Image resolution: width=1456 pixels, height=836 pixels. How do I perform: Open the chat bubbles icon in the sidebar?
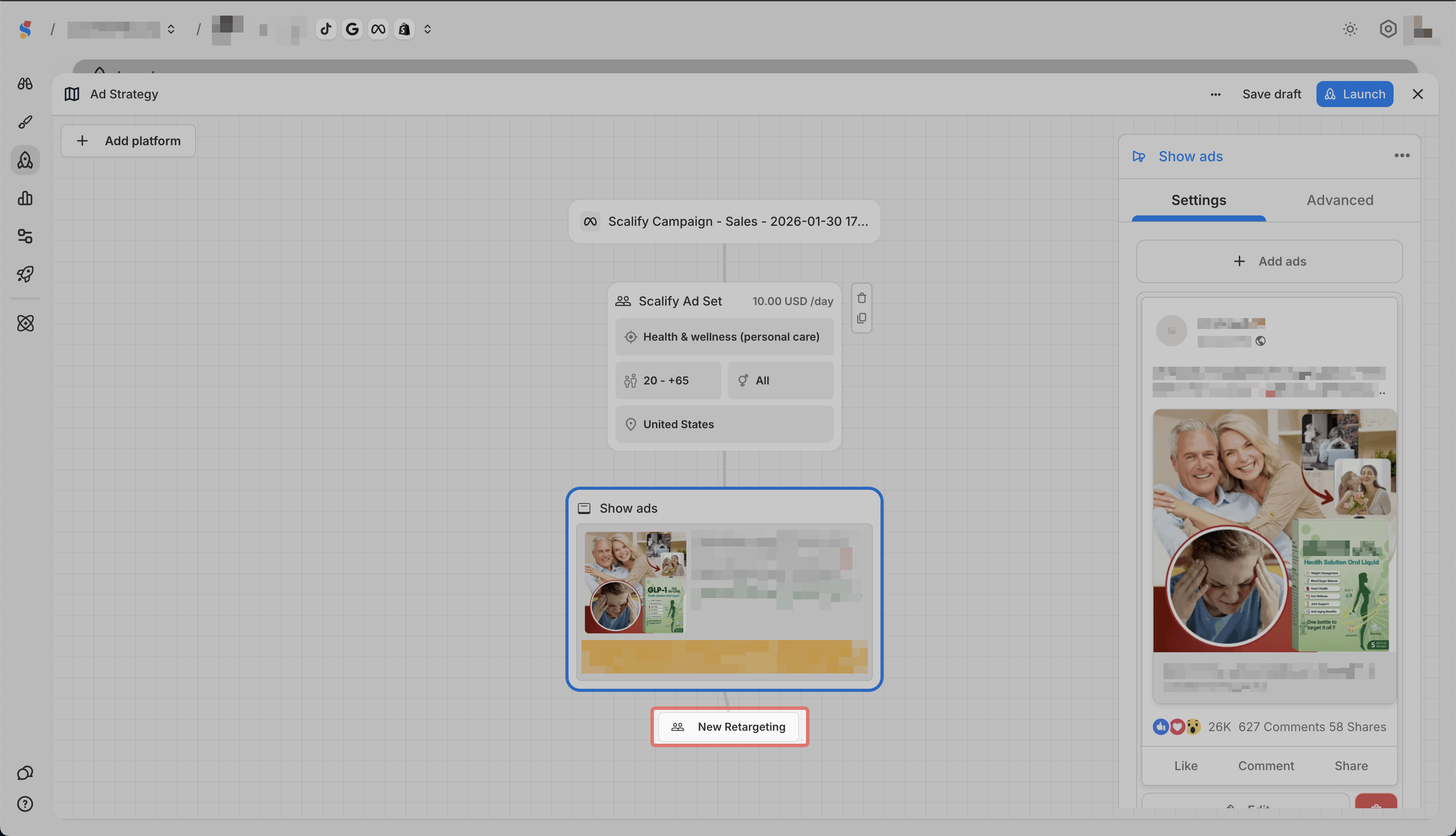tap(25, 773)
